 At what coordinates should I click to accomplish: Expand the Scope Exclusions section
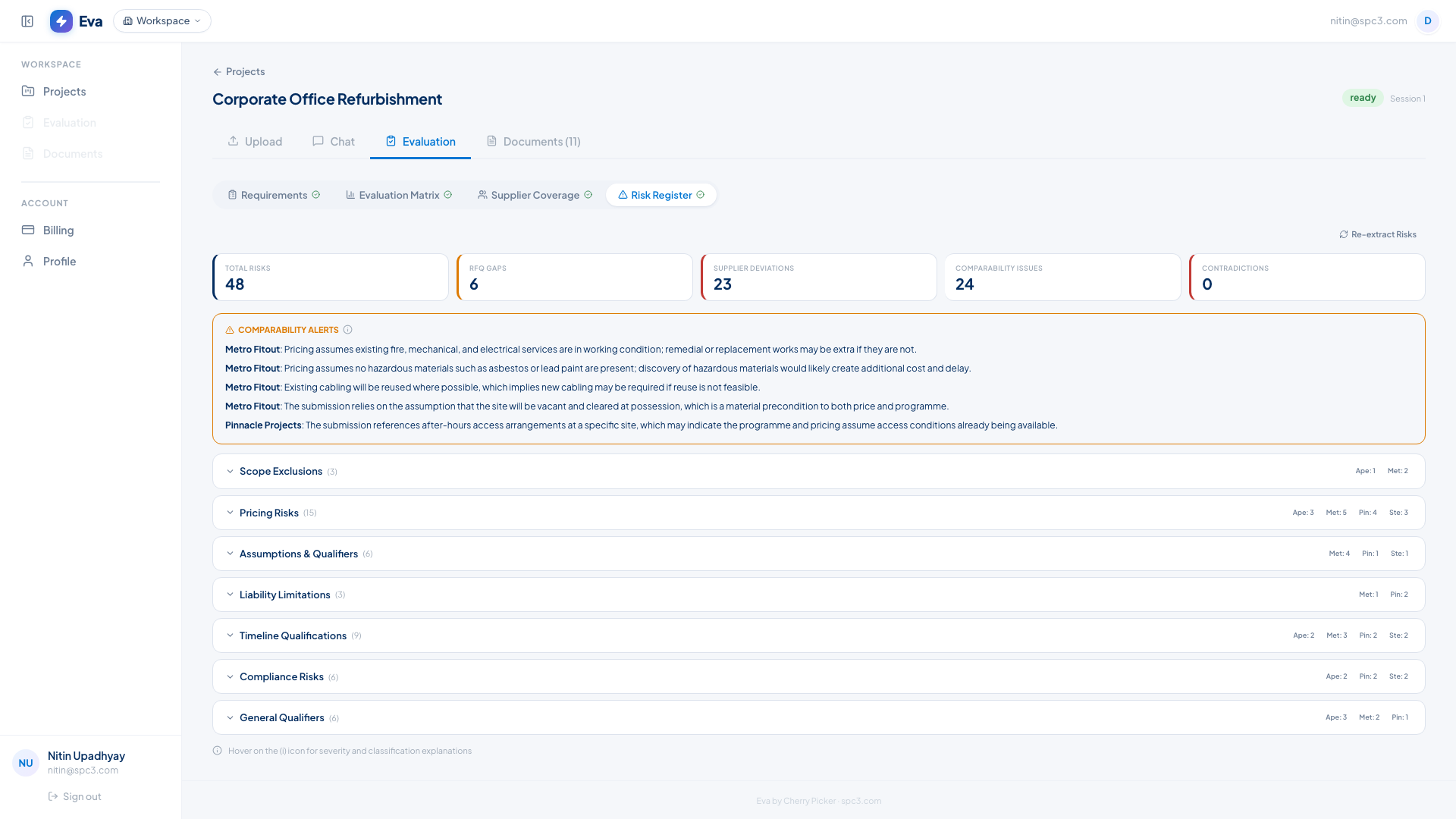pyautogui.click(x=818, y=471)
